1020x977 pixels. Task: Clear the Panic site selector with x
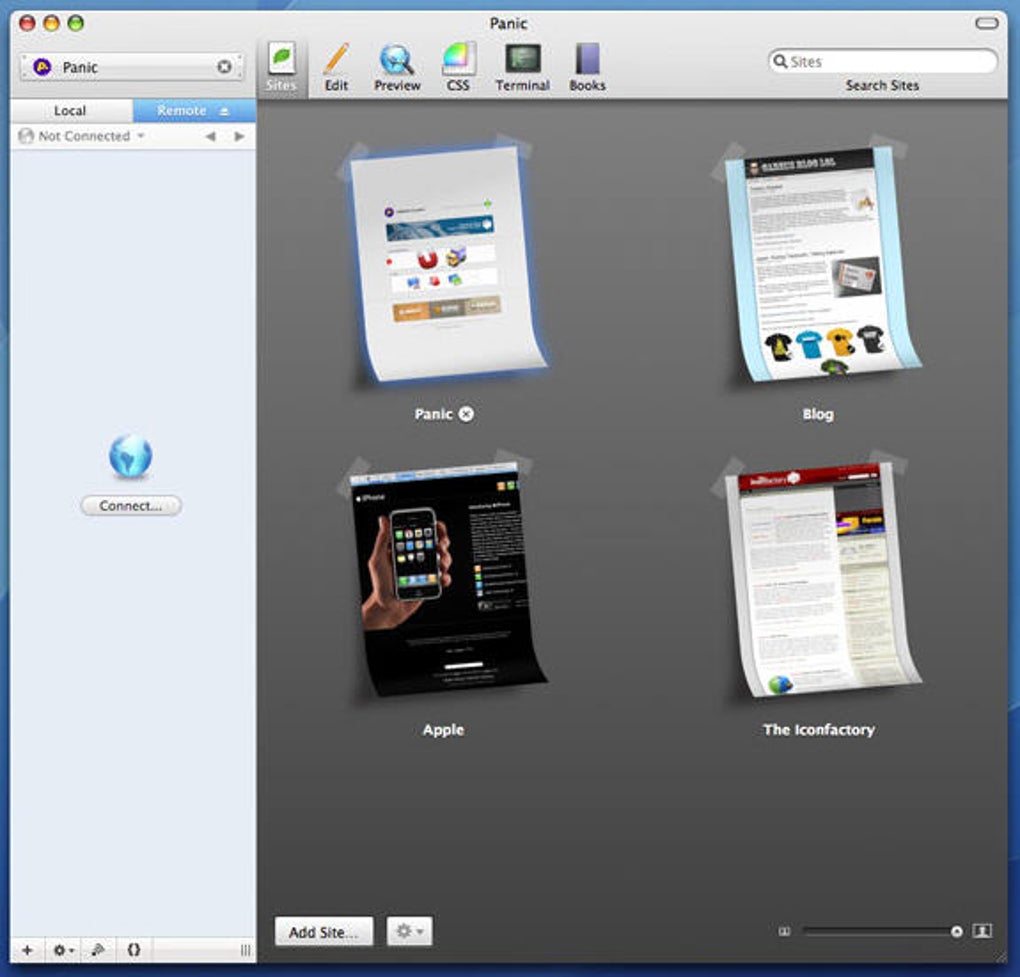click(x=224, y=67)
